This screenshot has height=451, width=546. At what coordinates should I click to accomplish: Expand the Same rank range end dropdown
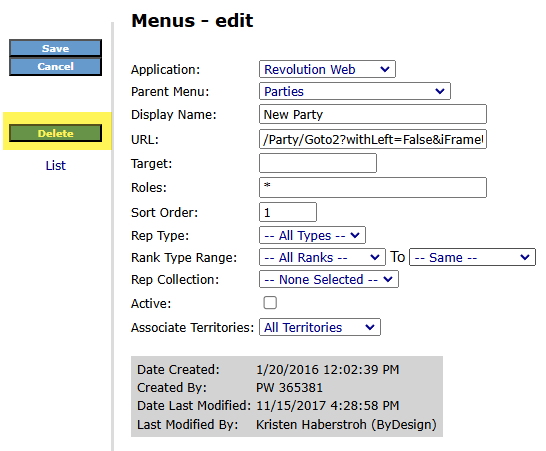[472, 257]
